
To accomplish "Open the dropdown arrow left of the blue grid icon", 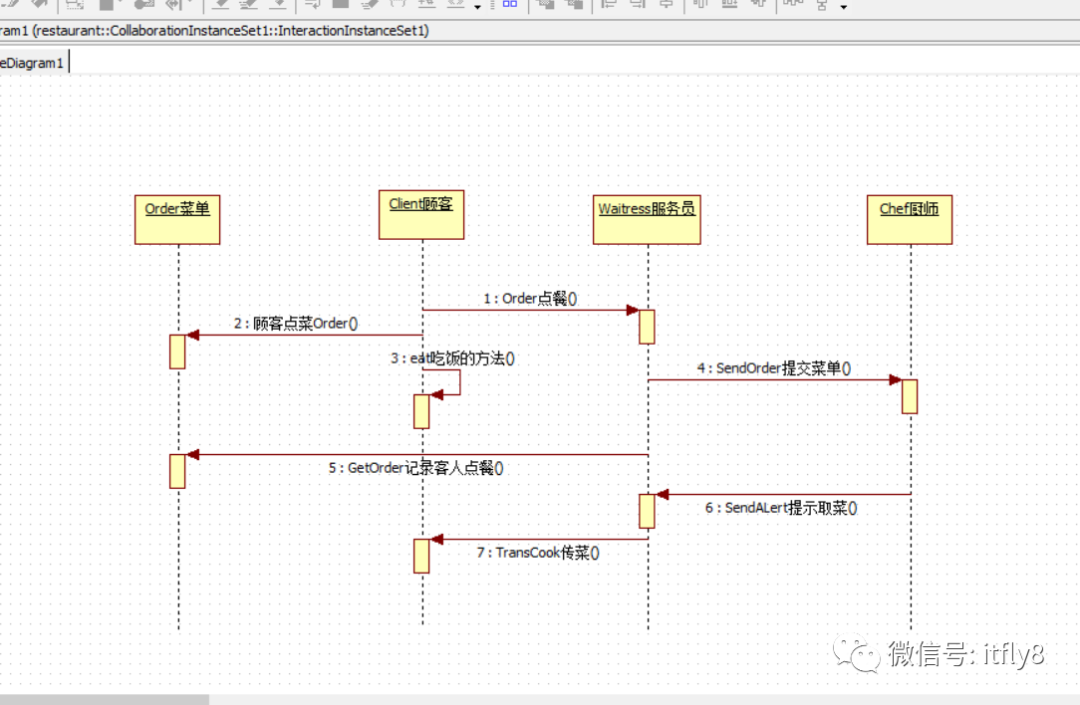I will point(477,7).
